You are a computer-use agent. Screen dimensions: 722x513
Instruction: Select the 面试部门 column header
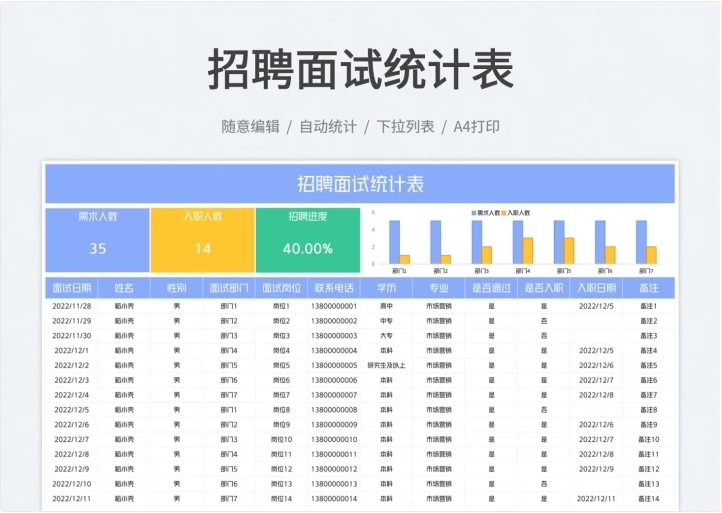pyautogui.click(x=229, y=288)
